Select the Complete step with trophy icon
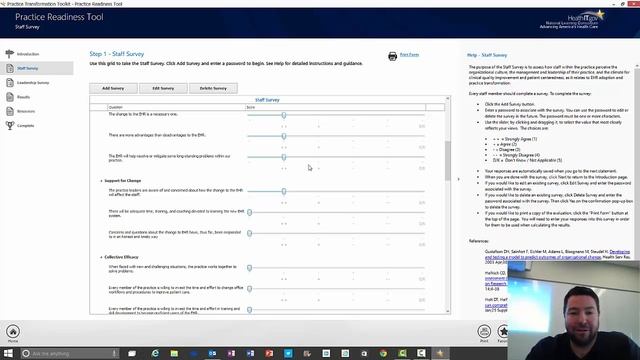This screenshot has width=640, height=360. pyautogui.click(x=25, y=126)
